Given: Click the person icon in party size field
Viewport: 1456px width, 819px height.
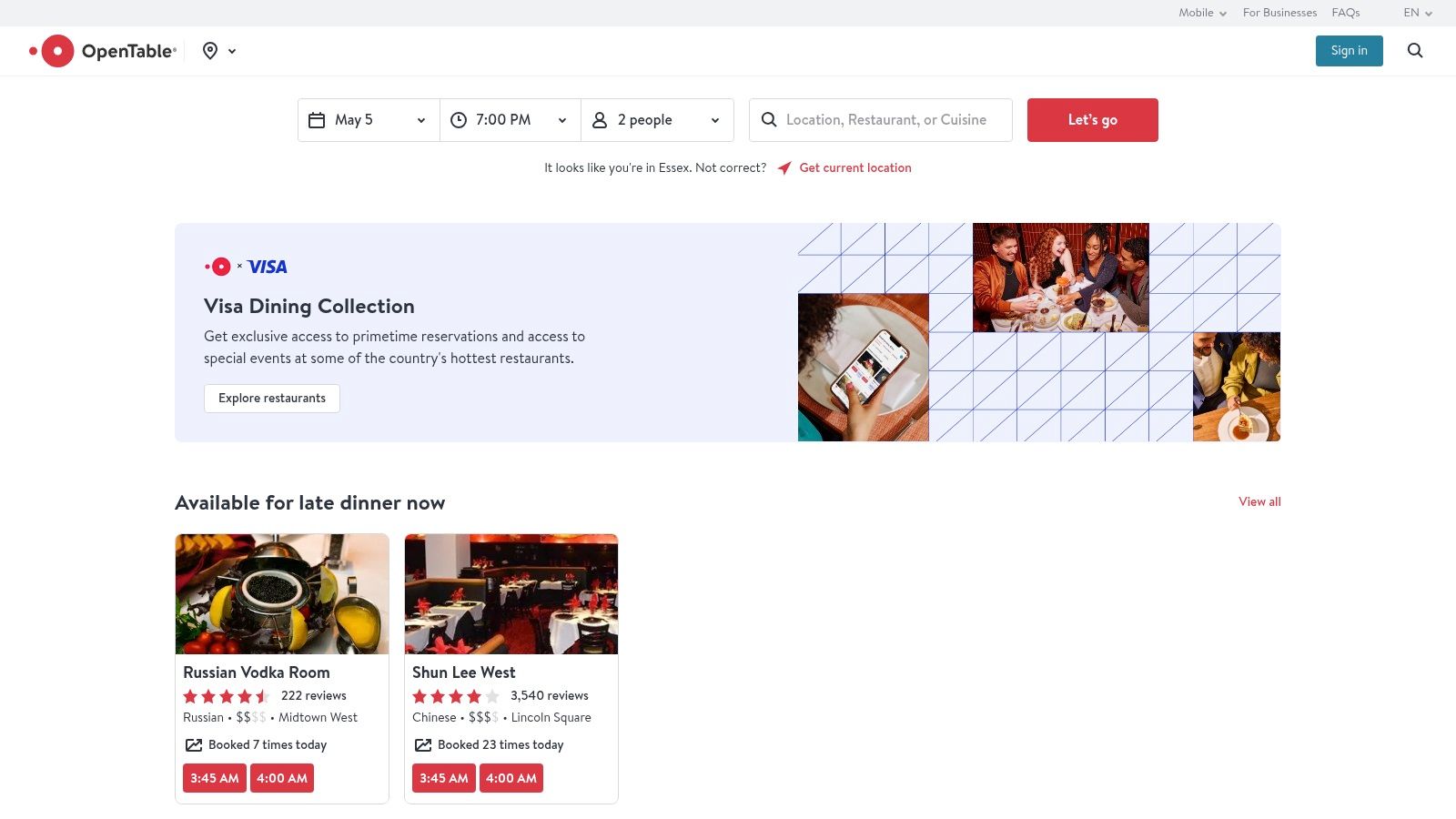Looking at the screenshot, I should point(600,120).
